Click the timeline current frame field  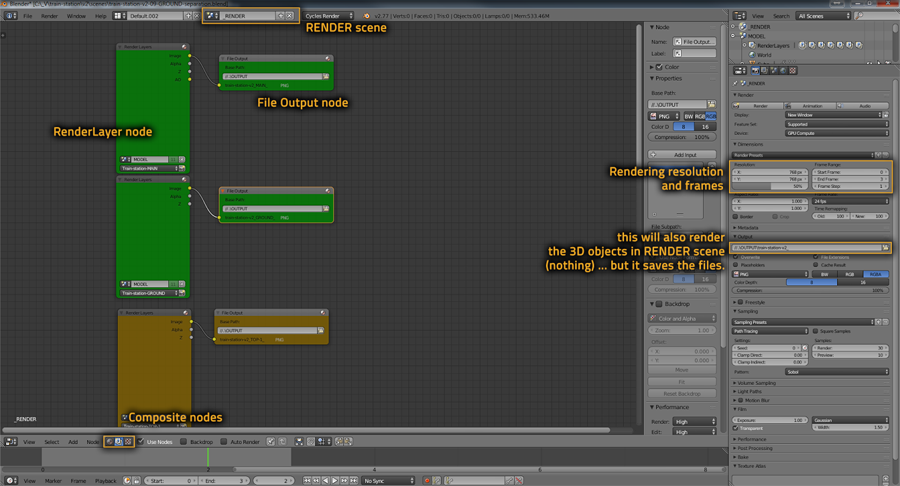coord(273,481)
